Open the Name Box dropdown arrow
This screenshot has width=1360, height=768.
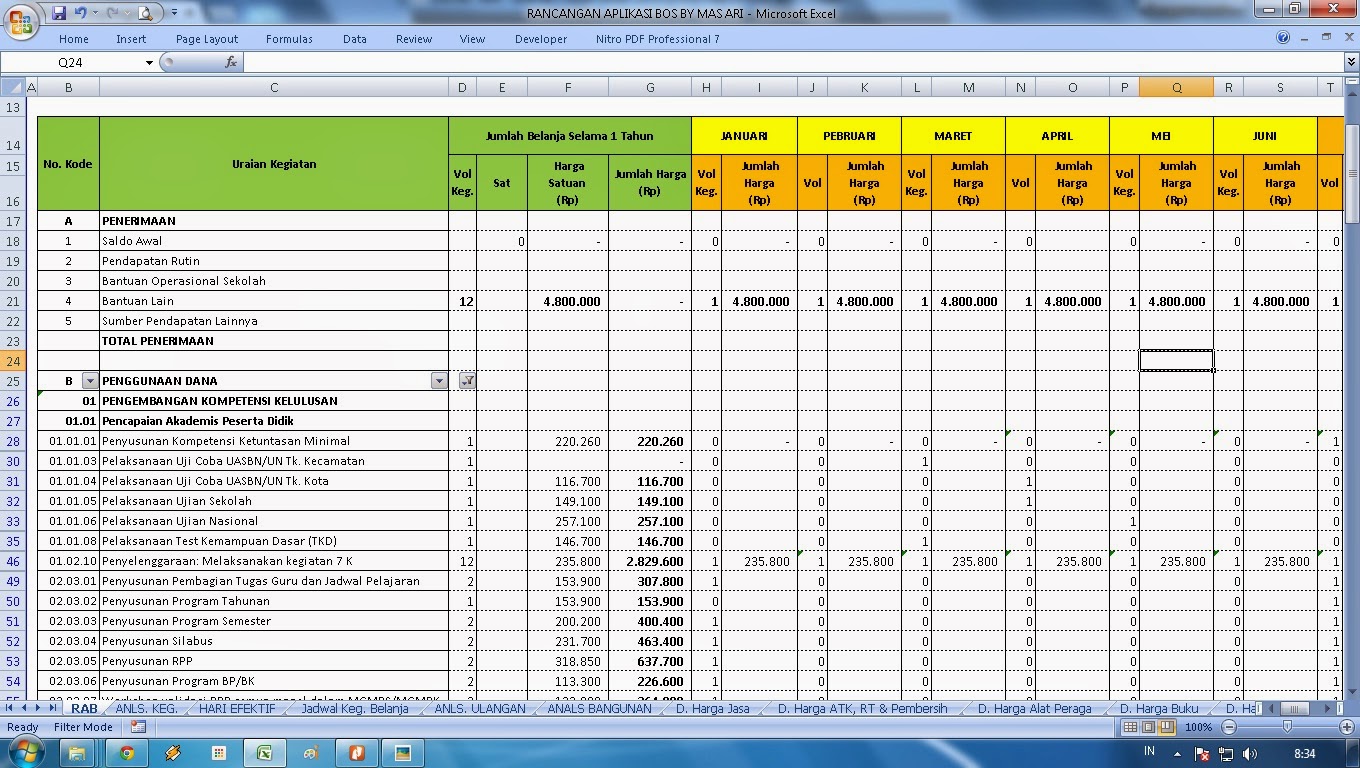tap(150, 62)
